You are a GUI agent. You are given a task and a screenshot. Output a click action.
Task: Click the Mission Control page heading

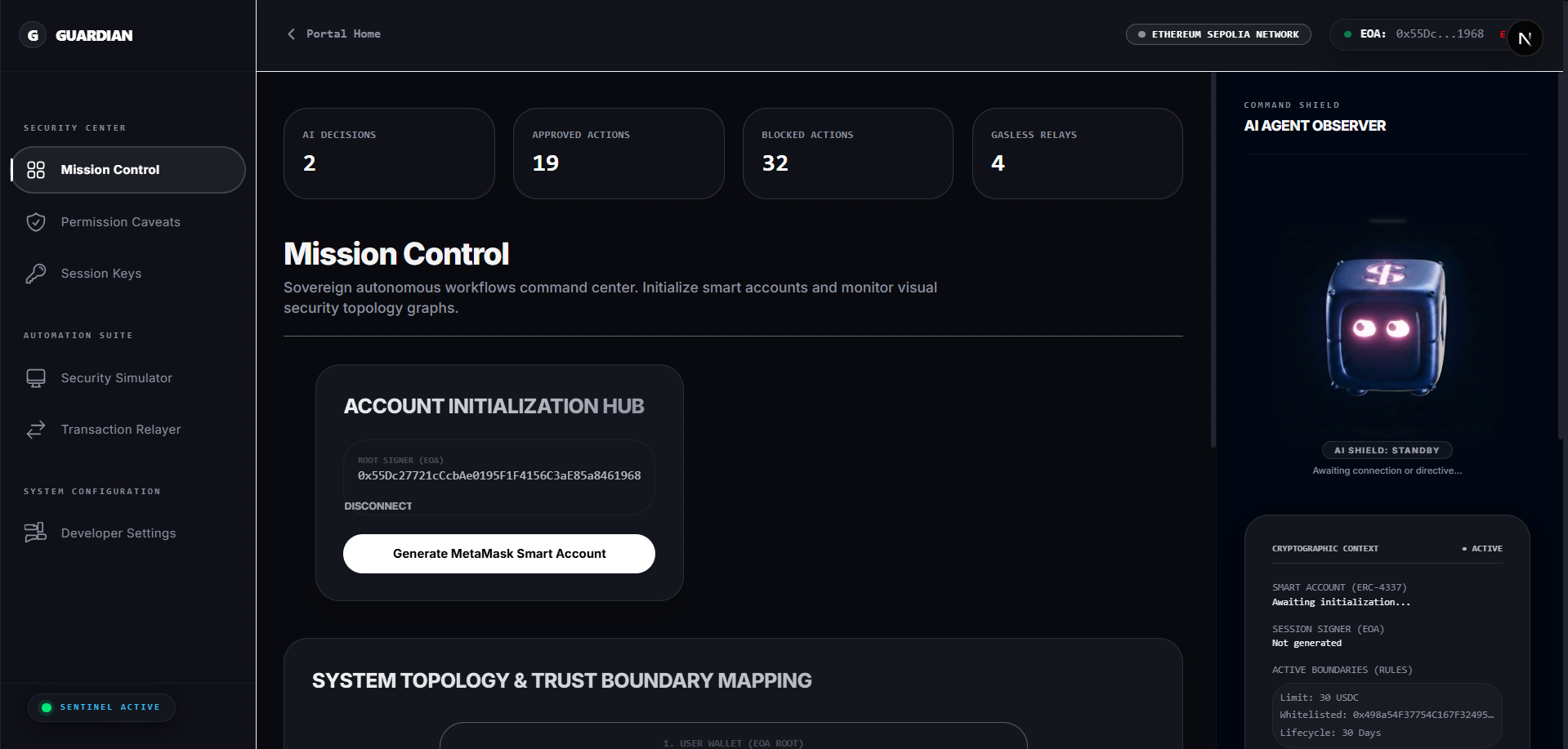tap(396, 254)
